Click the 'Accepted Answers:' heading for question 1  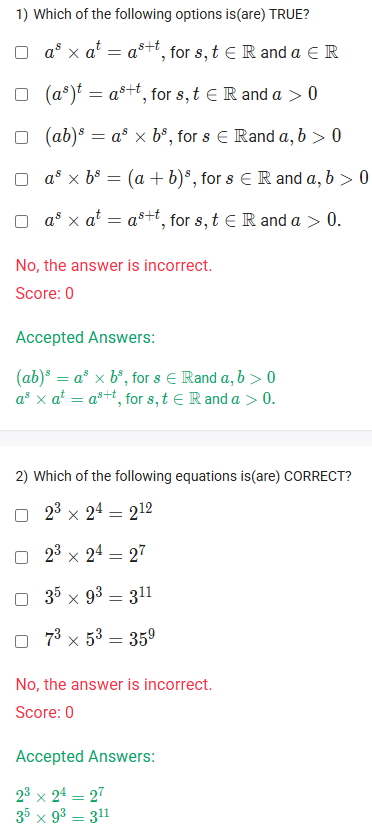click(85, 337)
